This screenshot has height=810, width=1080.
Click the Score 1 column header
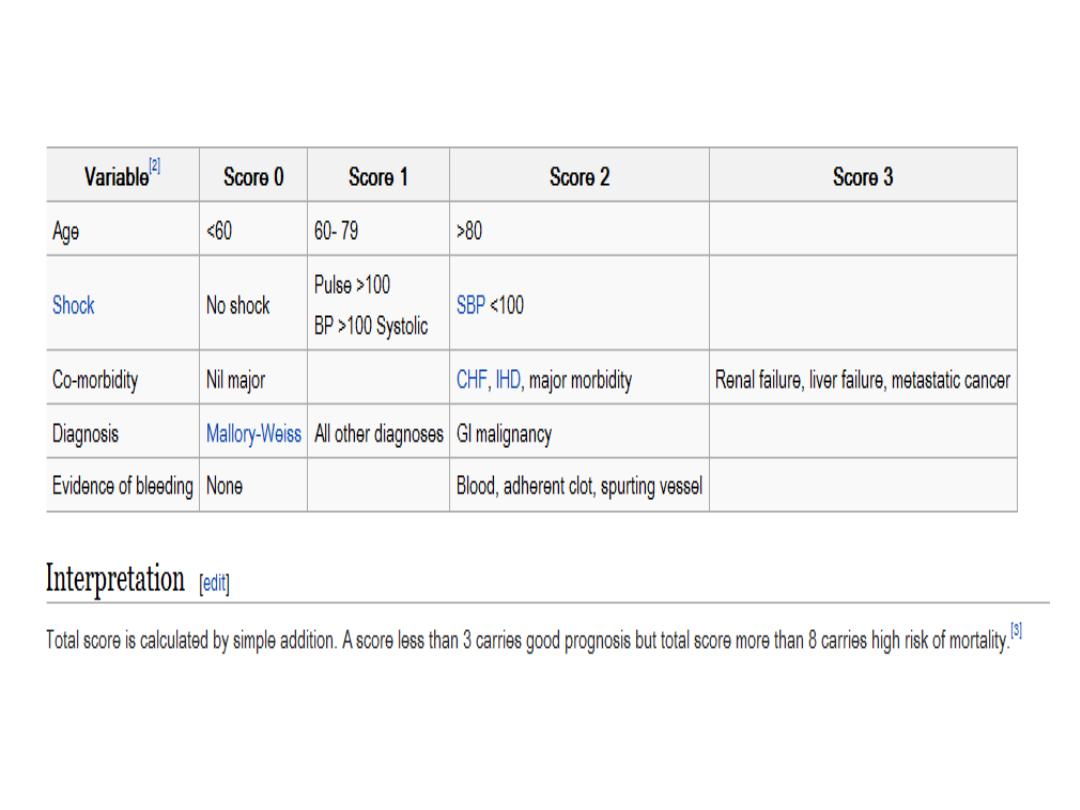378,177
